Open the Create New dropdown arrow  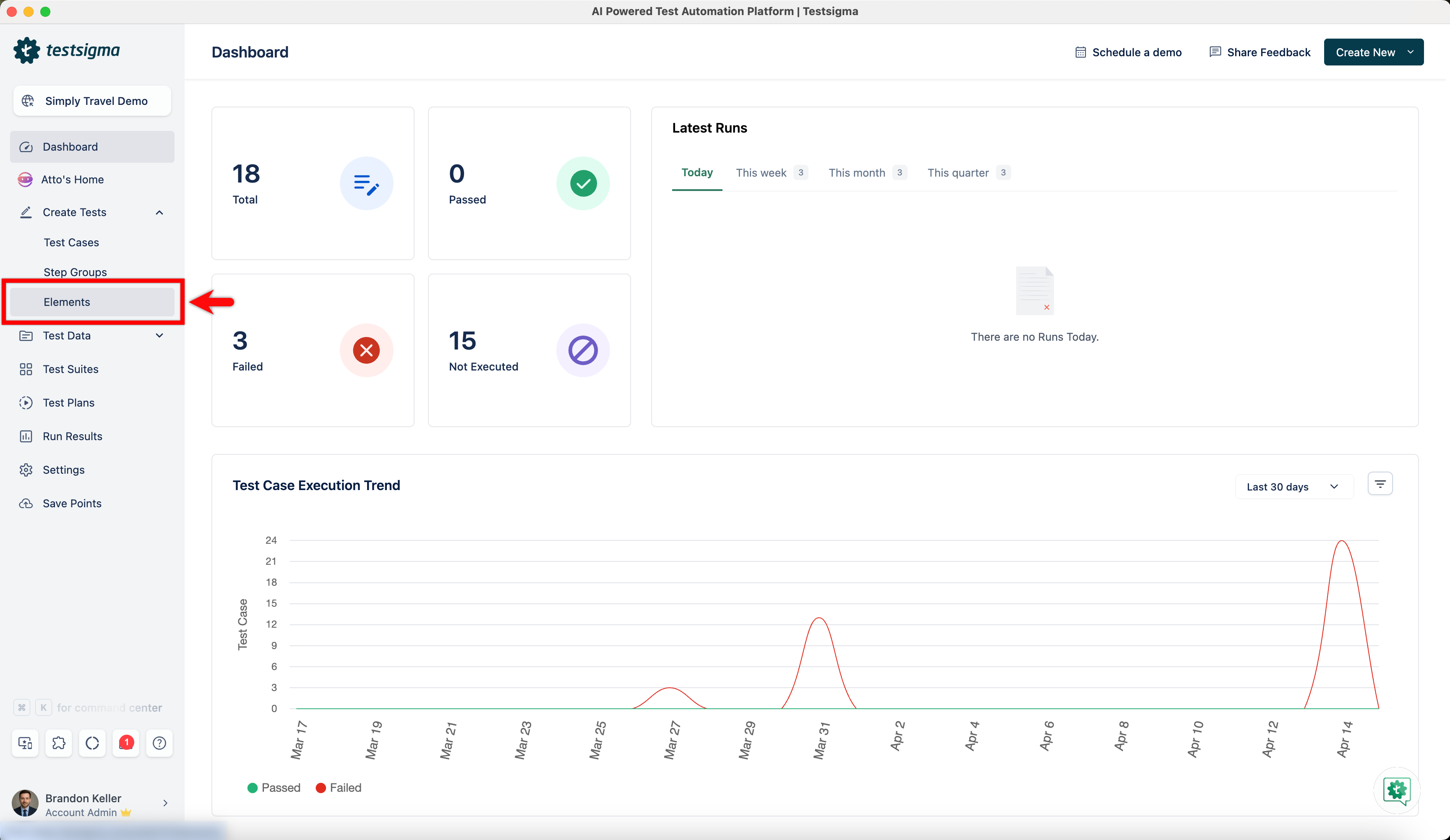point(1410,52)
